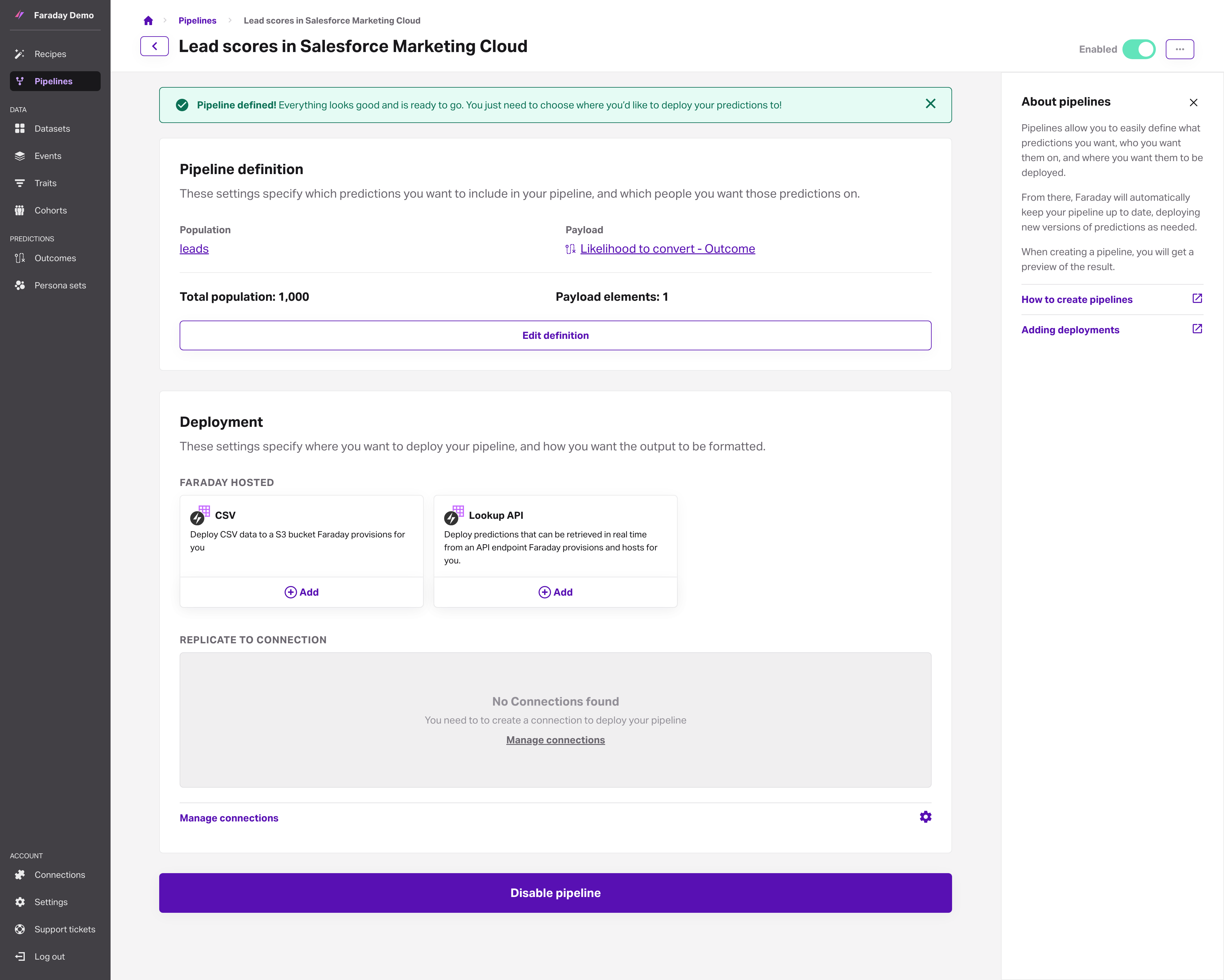Click the Faraday logo icon in sidebar
This screenshot has height=980, width=1224.
point(19,15)
